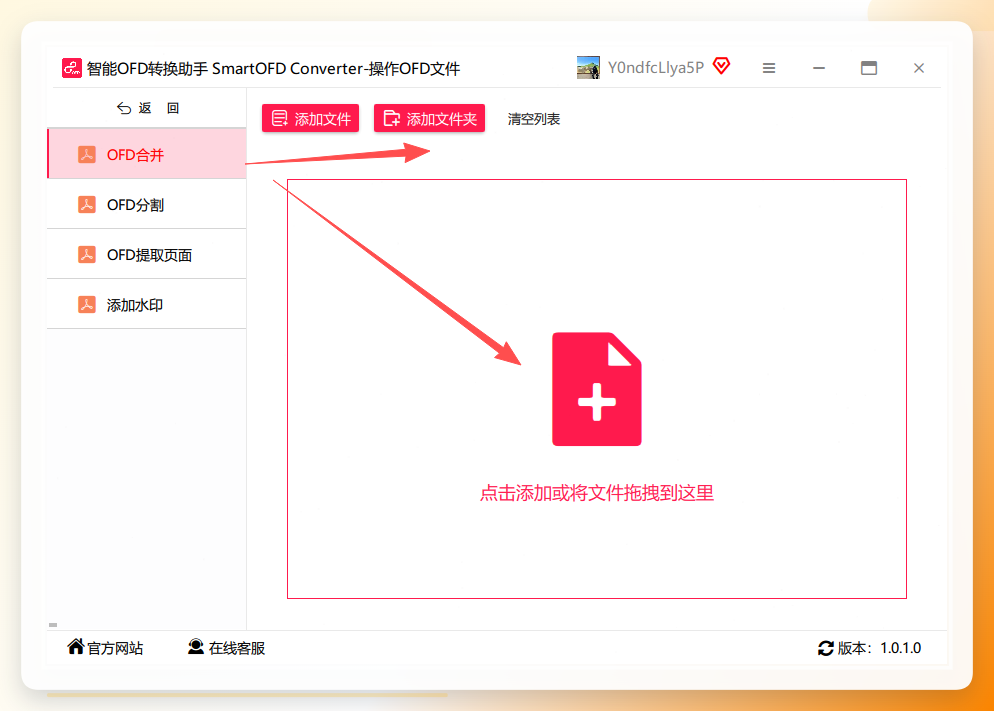Click the icon beside 添加水印
This screenshot has height=711, width=994.
point(87,304)
